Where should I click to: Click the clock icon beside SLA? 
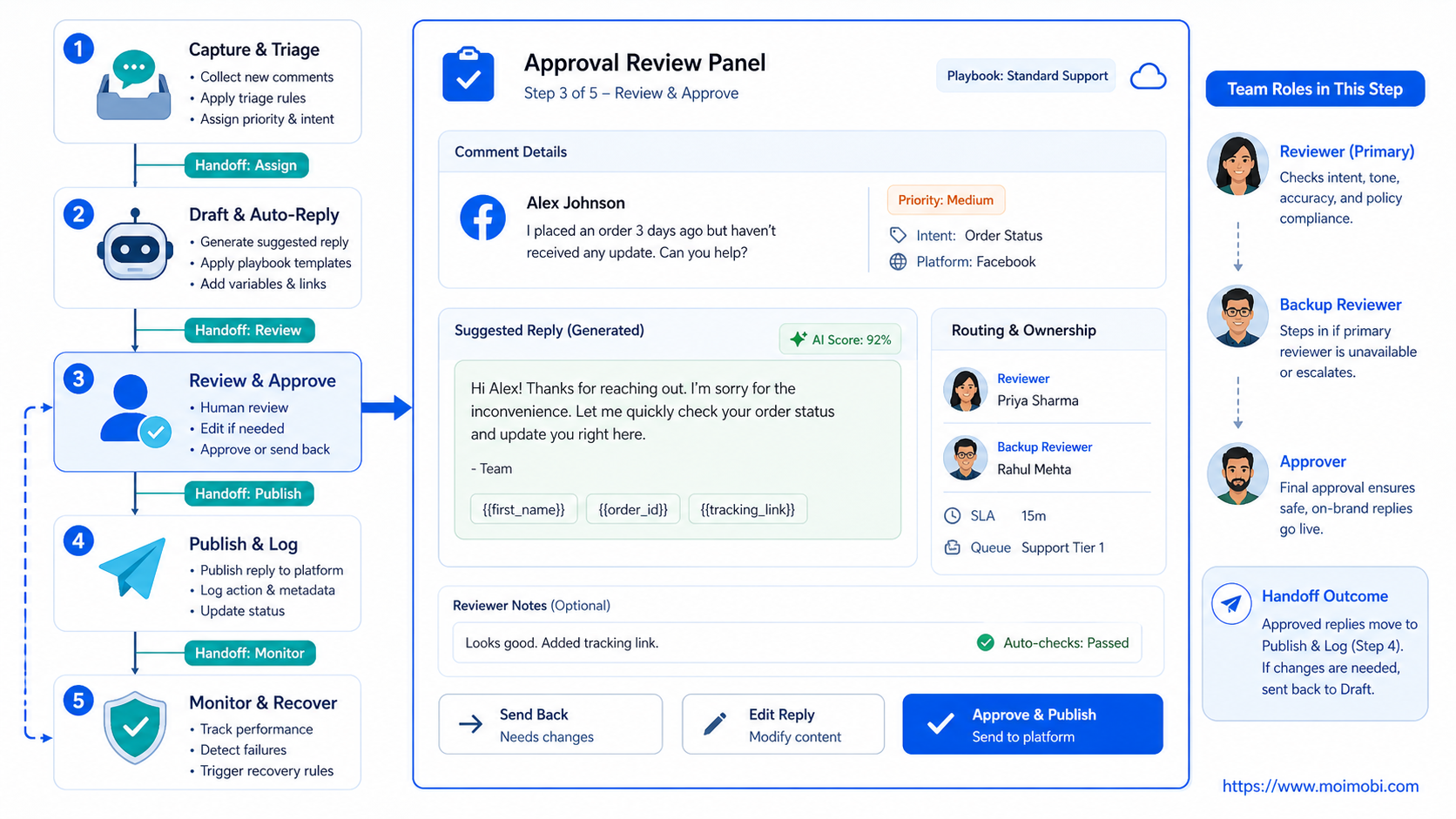click(x=953, y=516)
